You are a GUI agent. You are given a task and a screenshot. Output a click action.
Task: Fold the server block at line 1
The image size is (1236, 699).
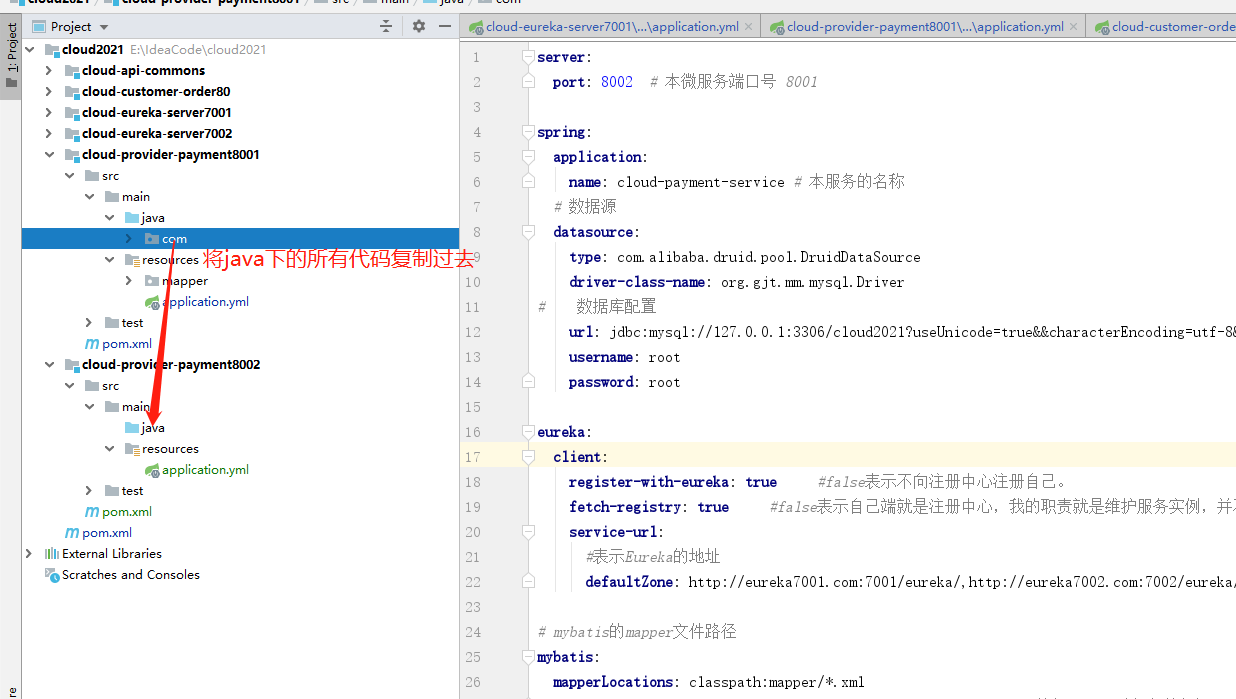529,57
